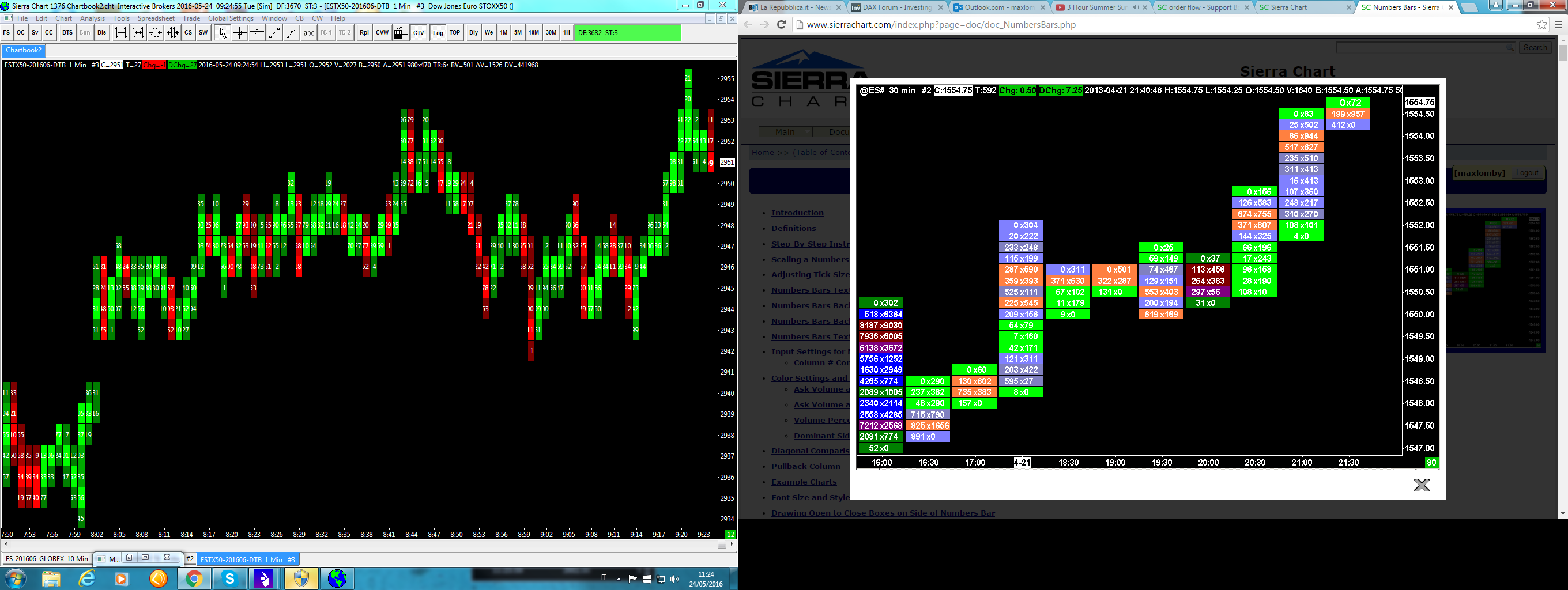Click the Search button on Sierra Chart site
The image size is (1568, 590).
(1535, 47)
